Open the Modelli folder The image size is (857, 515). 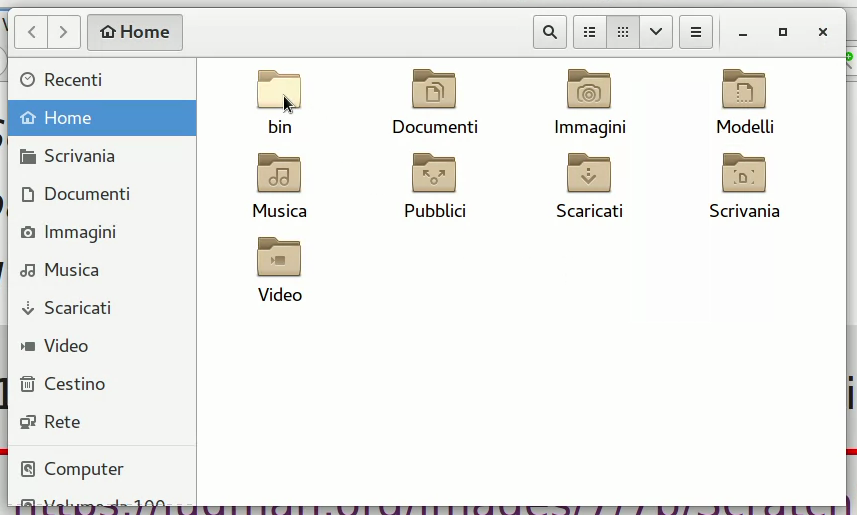[x=744, y=91]
